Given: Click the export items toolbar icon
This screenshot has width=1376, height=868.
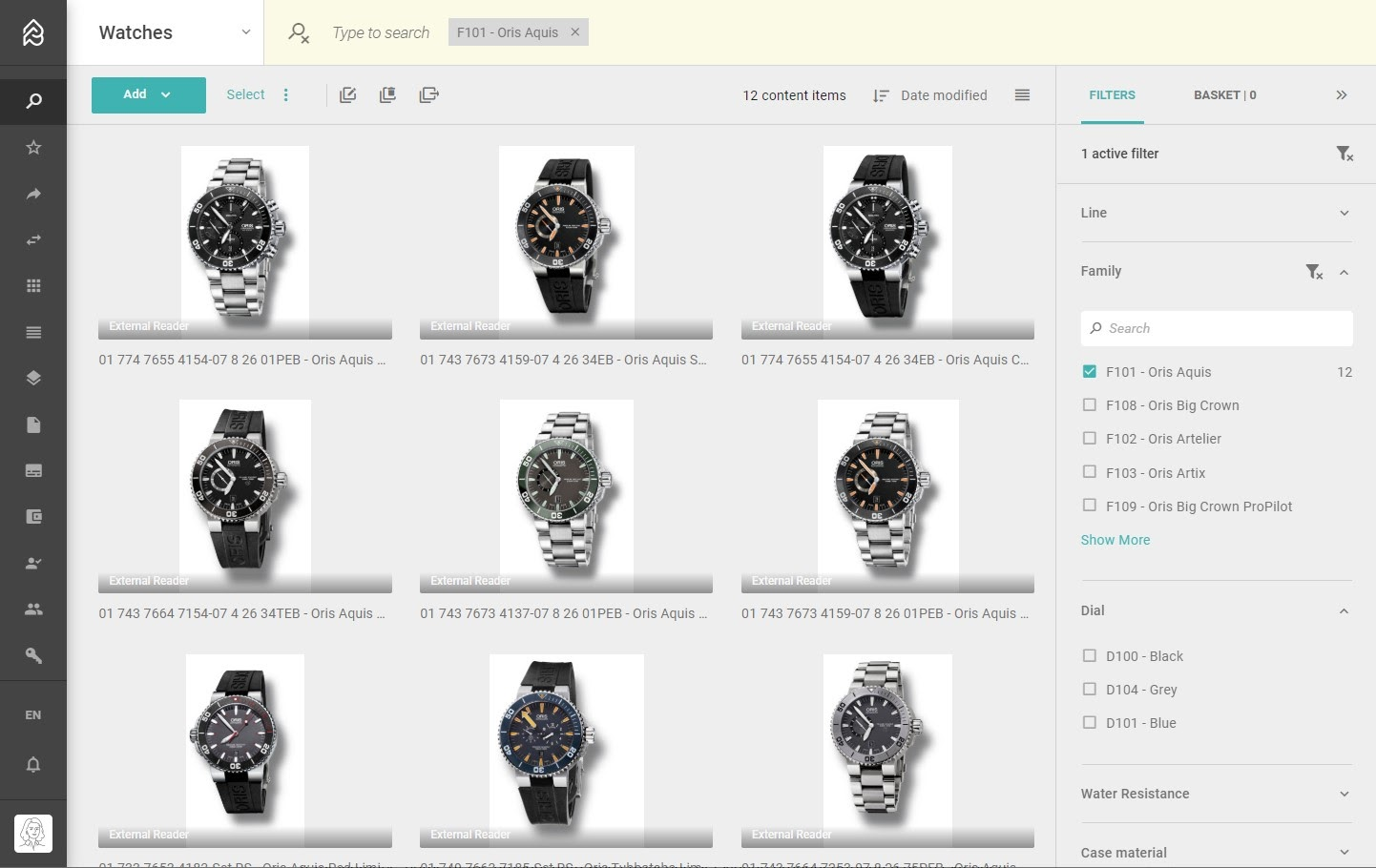Looking at the screenshot, I should point(428,94).
